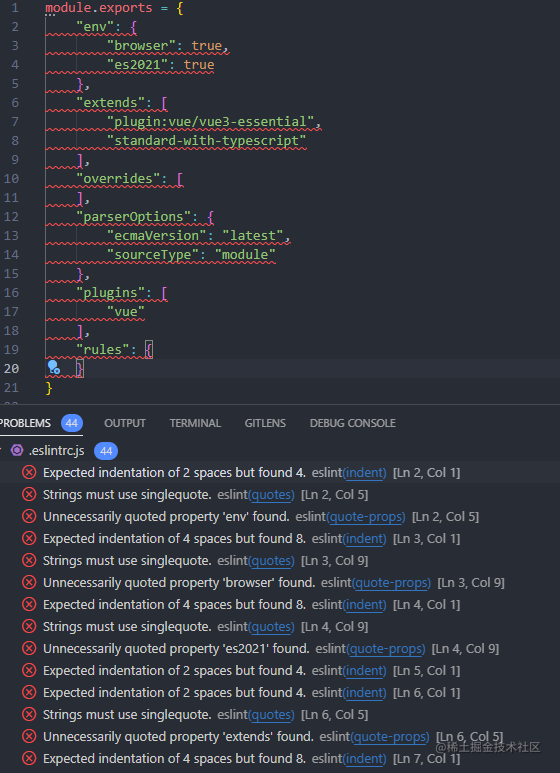Select 'Unnecessarily quoted property 'es2021' found' message

coord(176,648)
